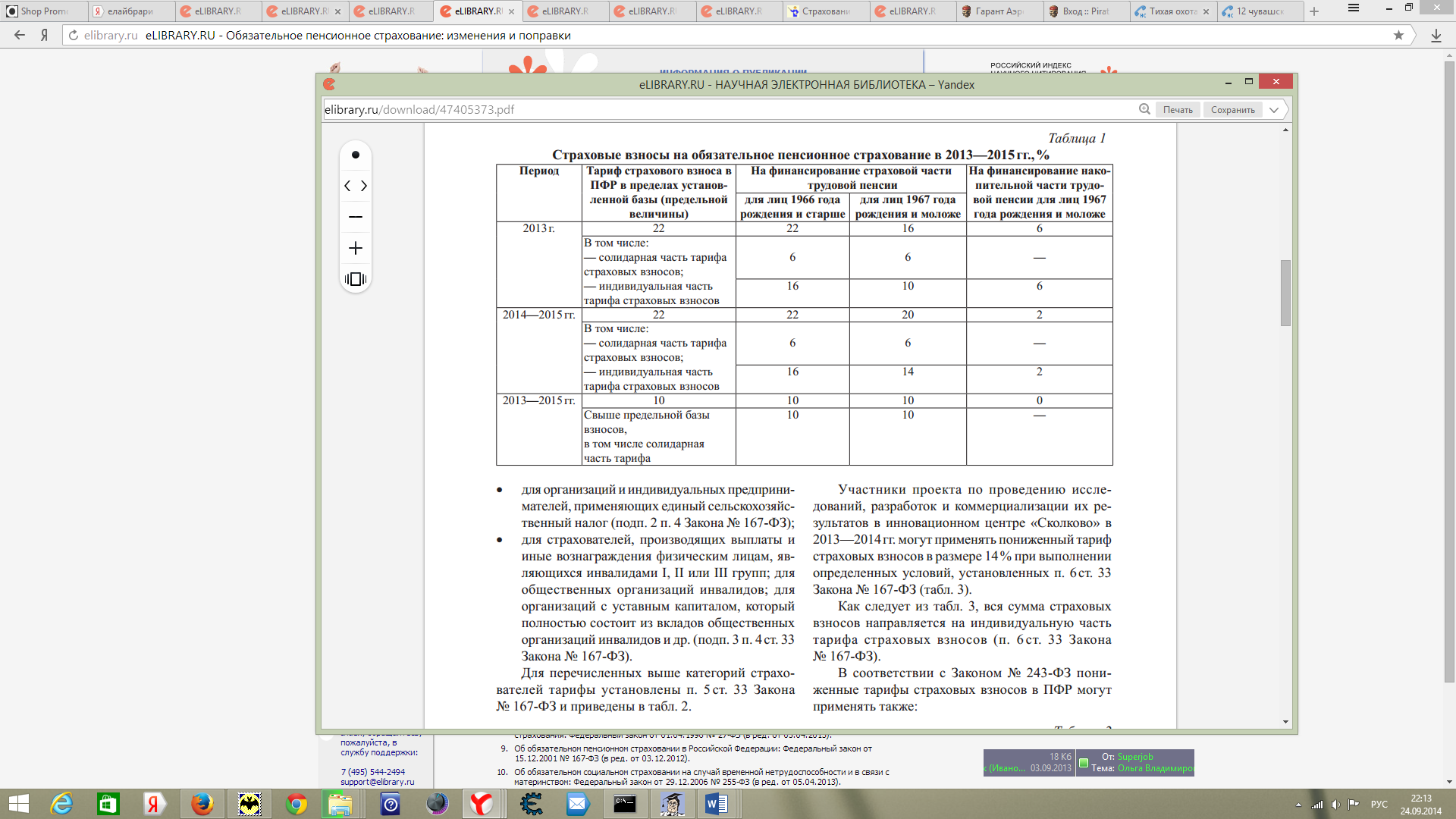
Task: Click reference 10 text on background page
Action: (x=701, y=777)
